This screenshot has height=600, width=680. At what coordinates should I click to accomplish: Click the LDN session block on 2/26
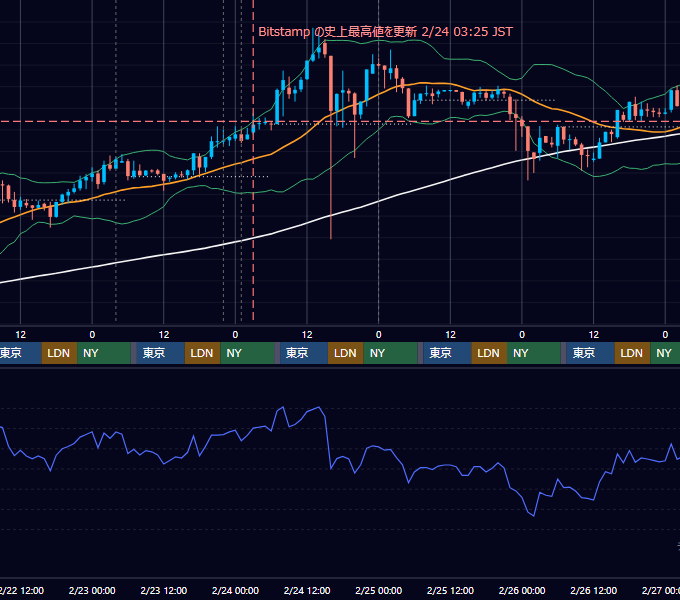(632, 353)
